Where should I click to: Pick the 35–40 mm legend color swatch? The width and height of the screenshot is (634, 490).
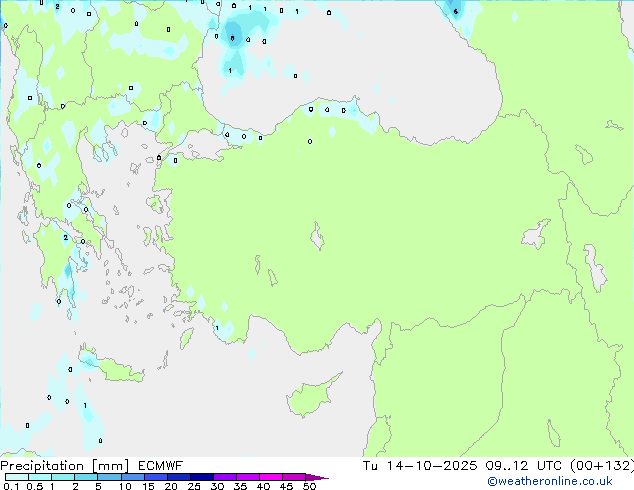pos(248,477)
